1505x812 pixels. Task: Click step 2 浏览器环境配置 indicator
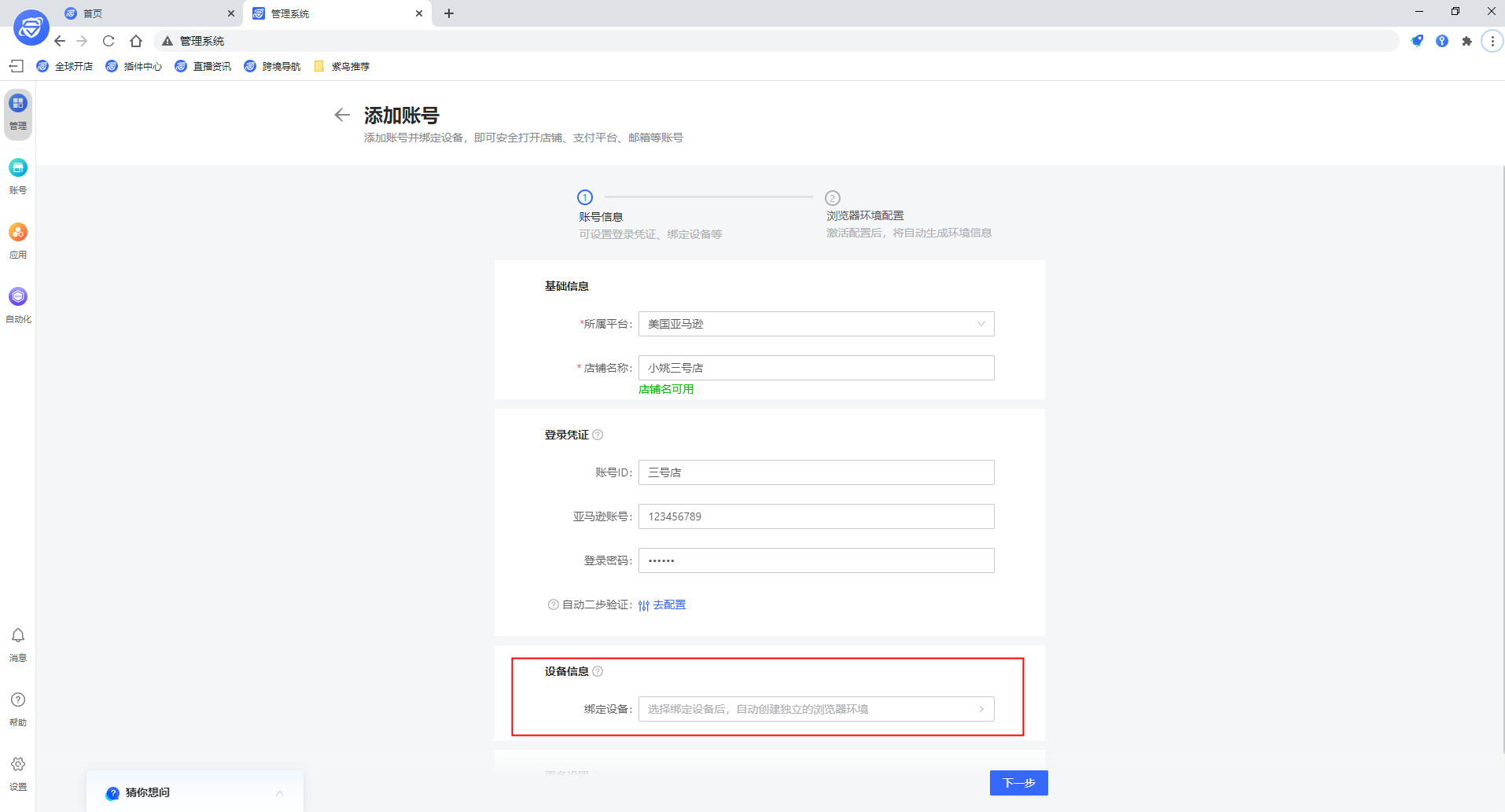click(x=833, y=198)
